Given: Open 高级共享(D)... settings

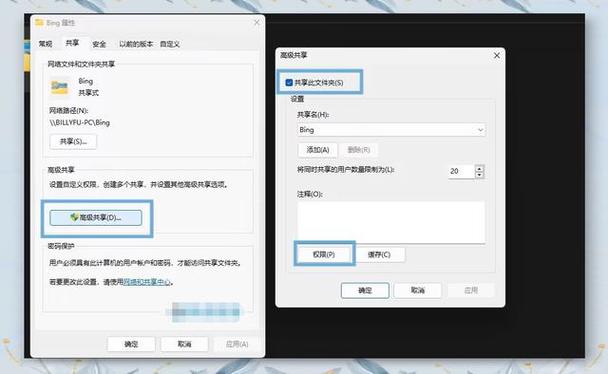Looking at the screenshot, I should pyautogui.click(x=96, y=218).
